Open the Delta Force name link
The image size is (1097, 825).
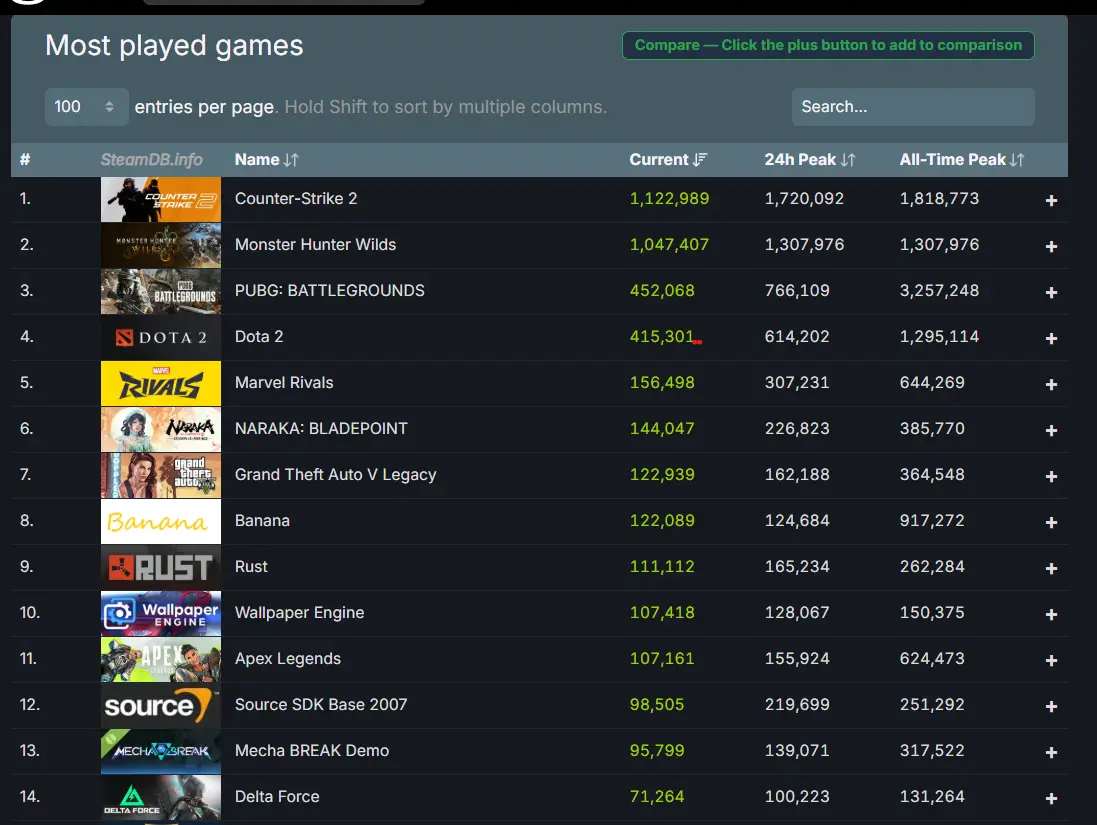(x=277, y=797)
